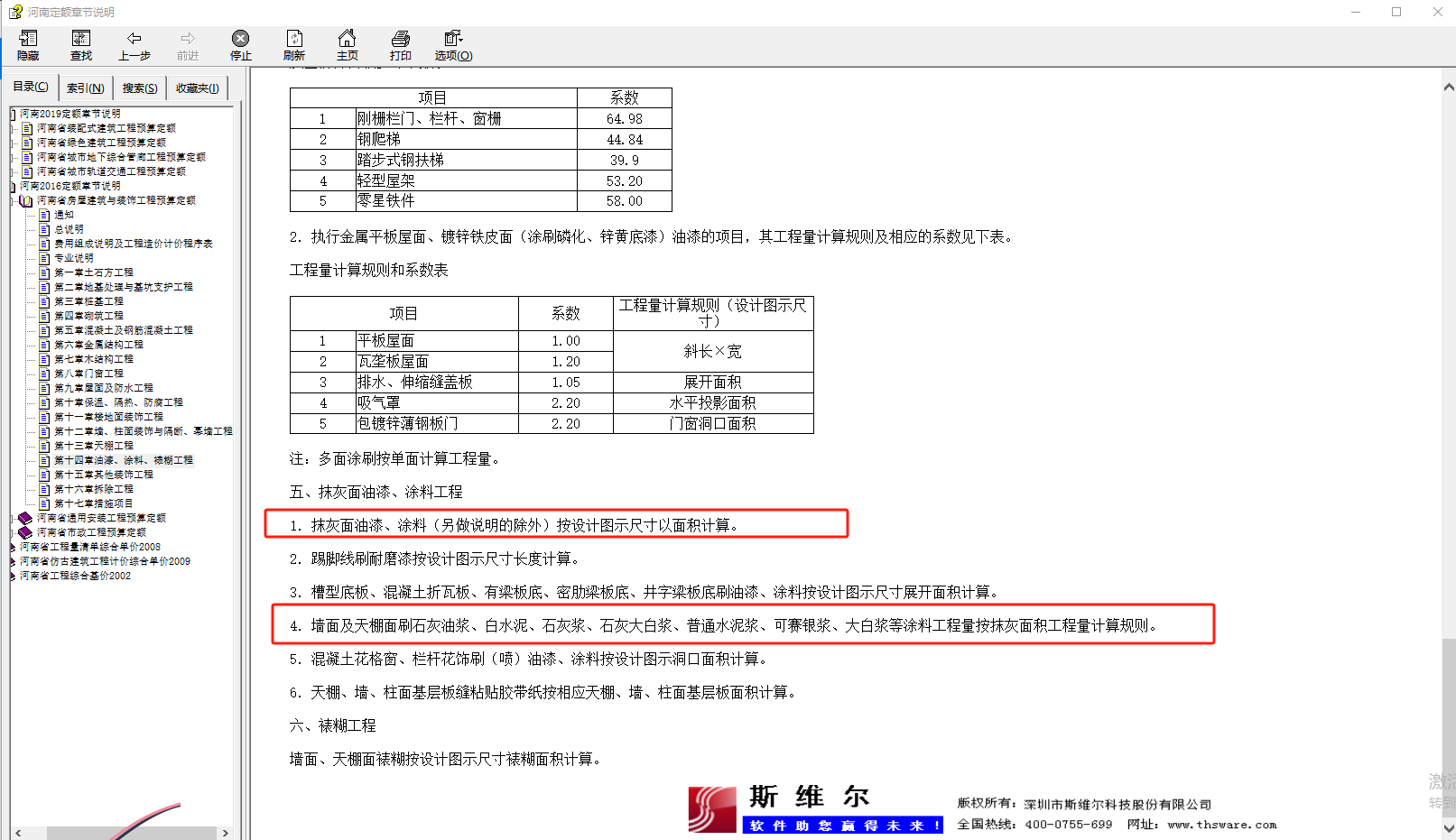The height and width of the screenshot is (840, 1456).
Task: Open 河南省装配式建筑工程预算定额 topic
Action: coord(107,128)
